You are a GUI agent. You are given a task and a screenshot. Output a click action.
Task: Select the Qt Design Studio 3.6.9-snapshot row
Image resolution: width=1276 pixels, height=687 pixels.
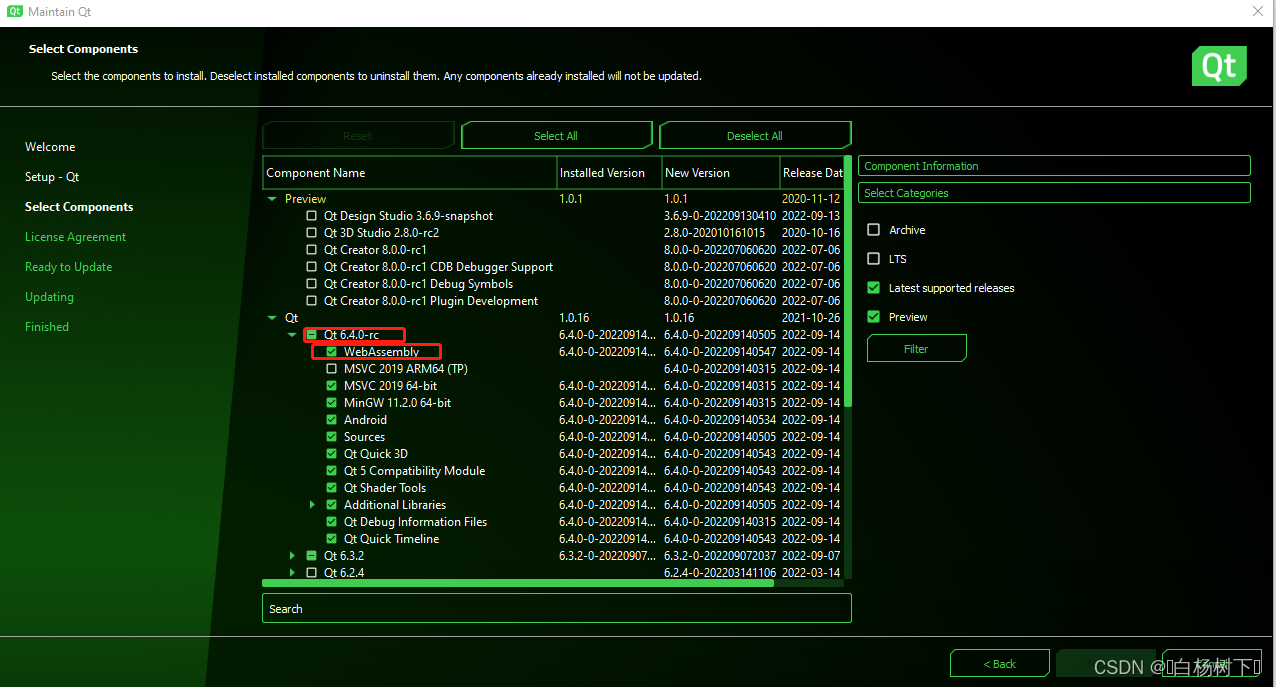[x=553, y=216]
